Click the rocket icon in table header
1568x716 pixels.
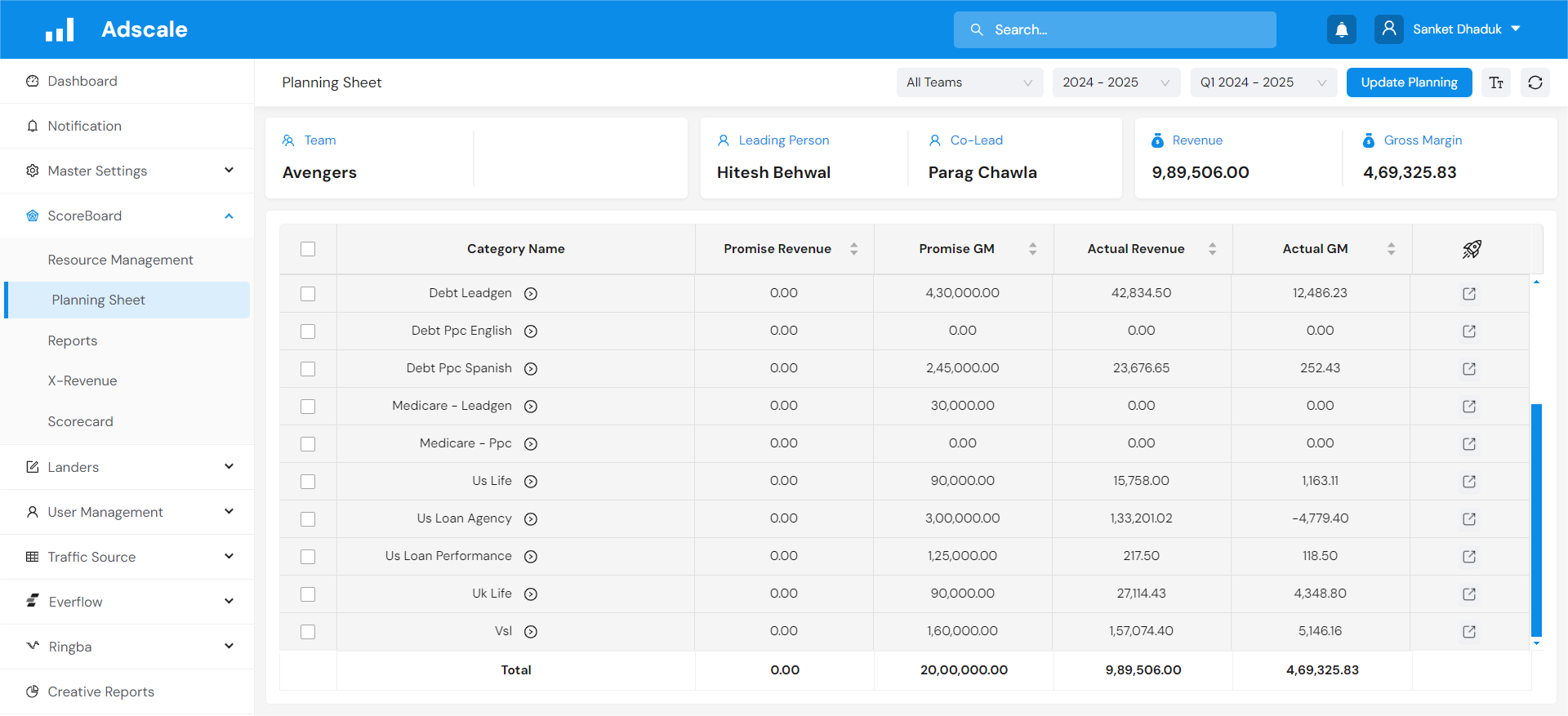tap(1472, 249)
